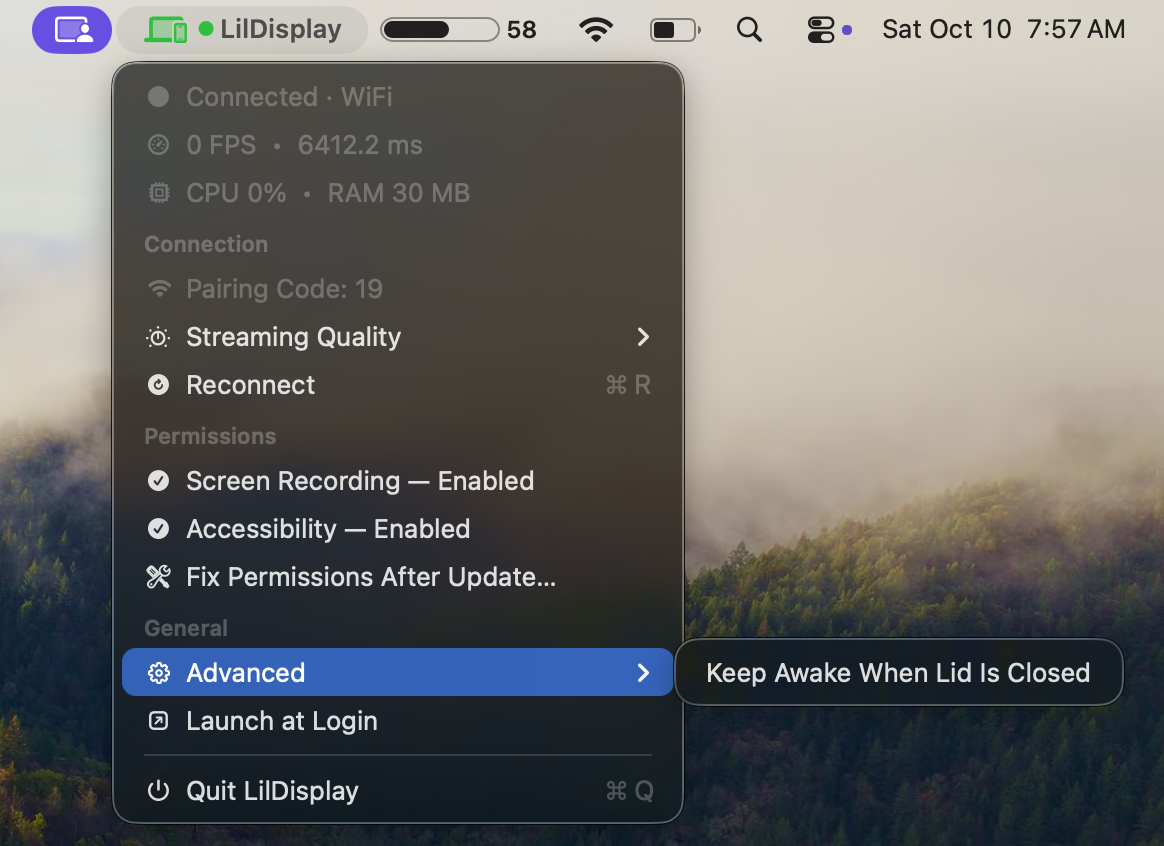Click the Reconnect circular arrow icon
1164x846 pixels.
pyautogui.click(x=158, y=384)
